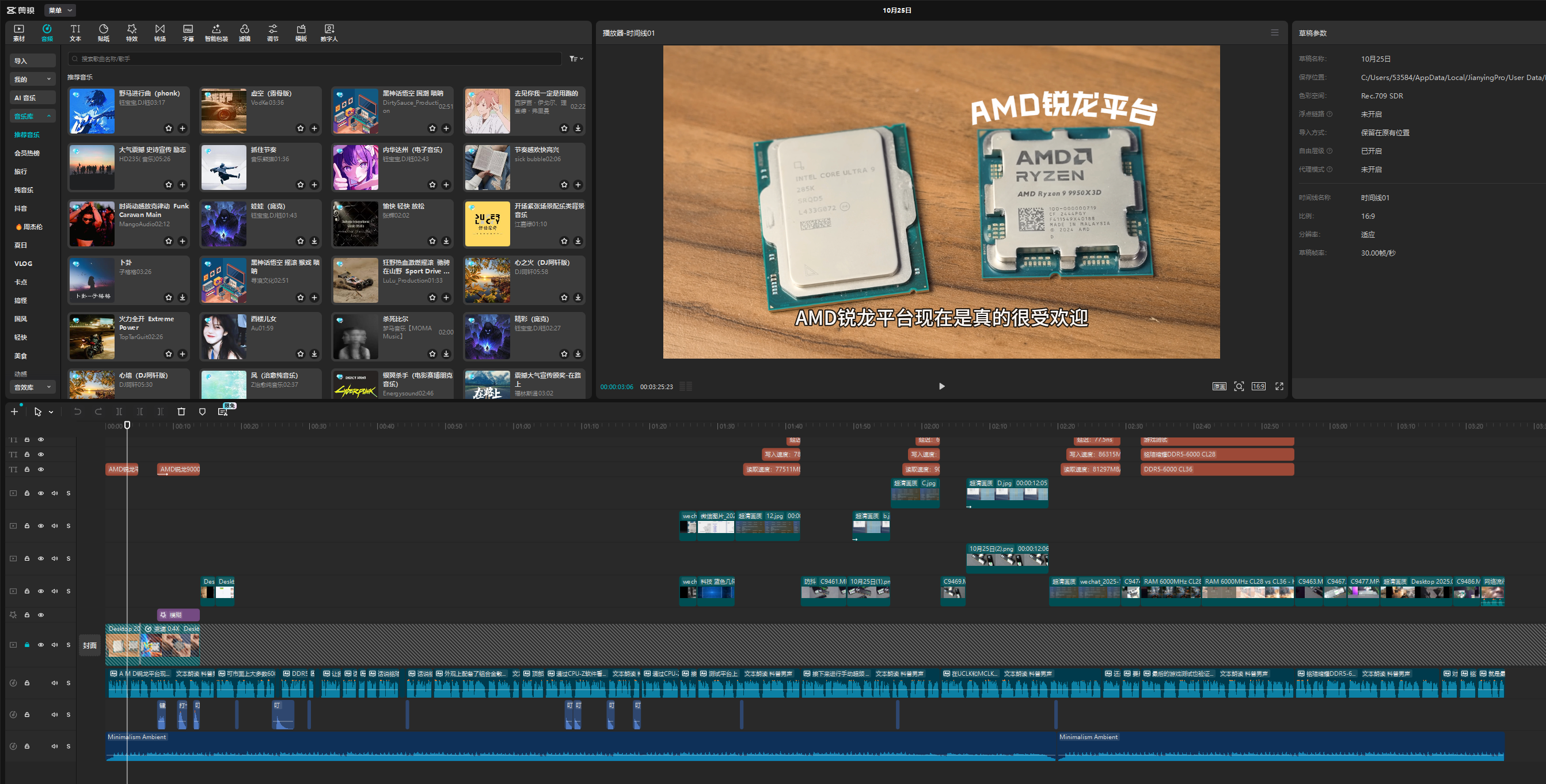Open the selection tool mode dropdown arrow
Image resolution: width=1546 pixels, height=784 pixels.
click(51, 412)
